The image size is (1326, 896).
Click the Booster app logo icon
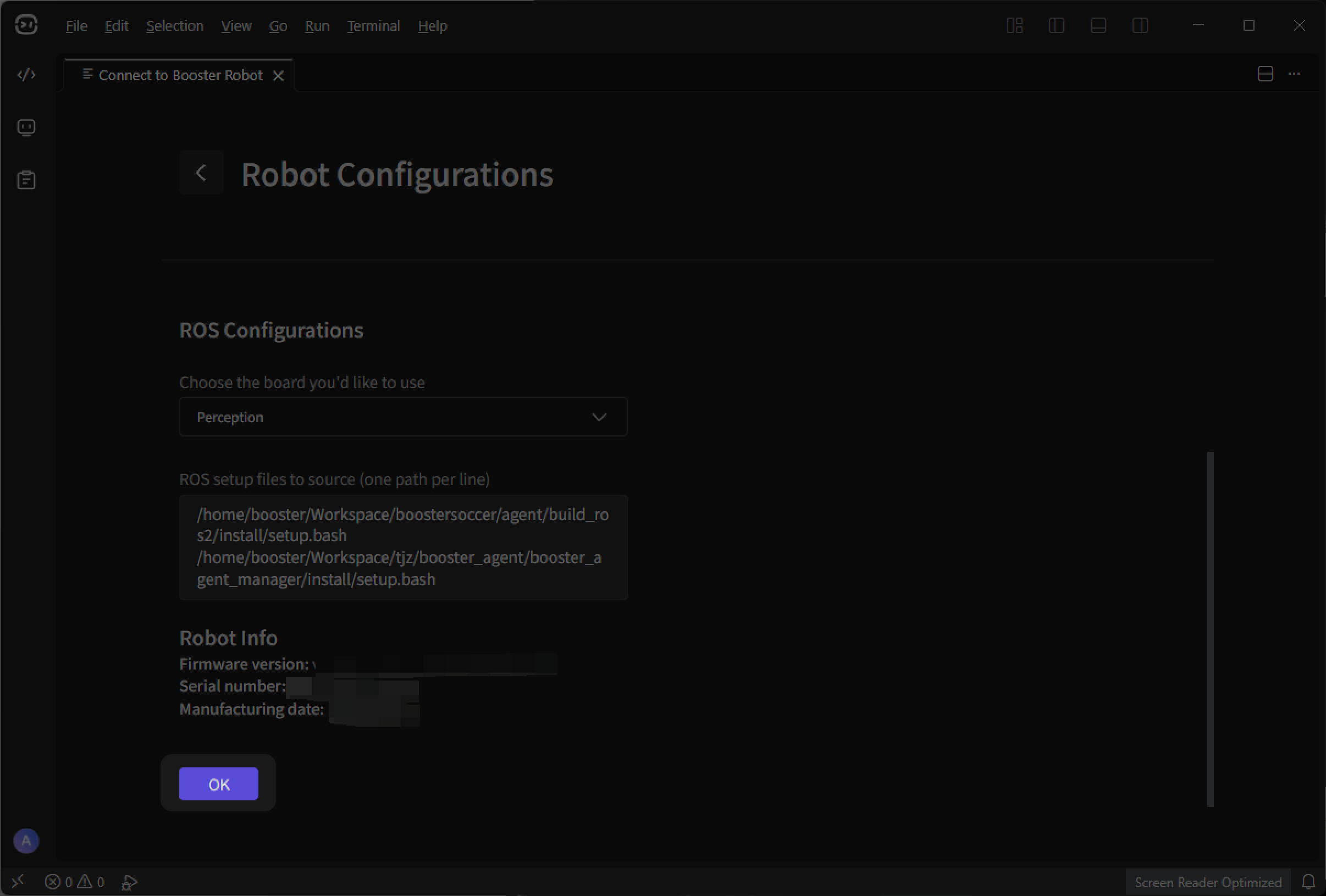(26, 25)
